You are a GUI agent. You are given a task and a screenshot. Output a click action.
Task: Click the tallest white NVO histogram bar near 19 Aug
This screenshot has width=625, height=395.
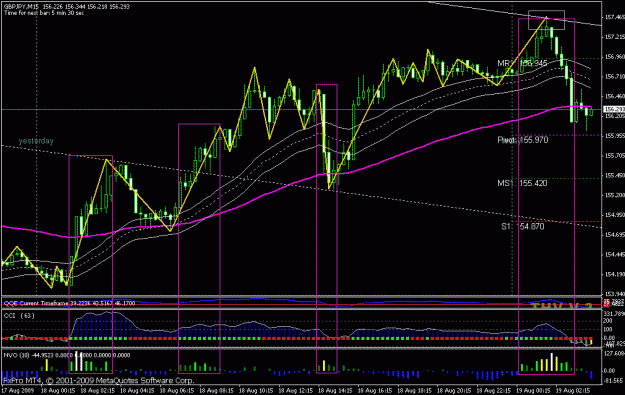(x=552, y=362)
